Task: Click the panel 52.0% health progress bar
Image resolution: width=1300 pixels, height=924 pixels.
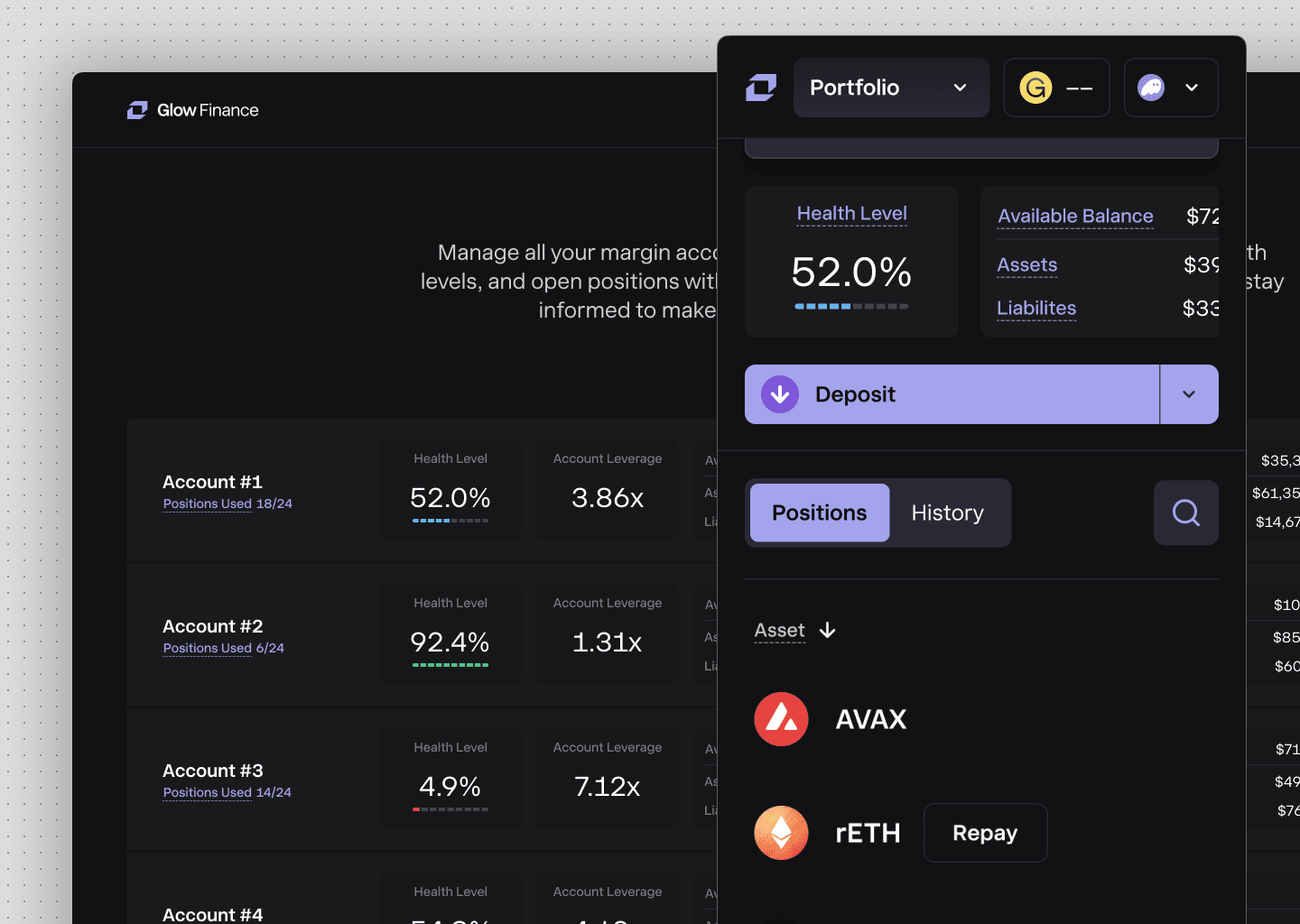Action: pos(851,307)
